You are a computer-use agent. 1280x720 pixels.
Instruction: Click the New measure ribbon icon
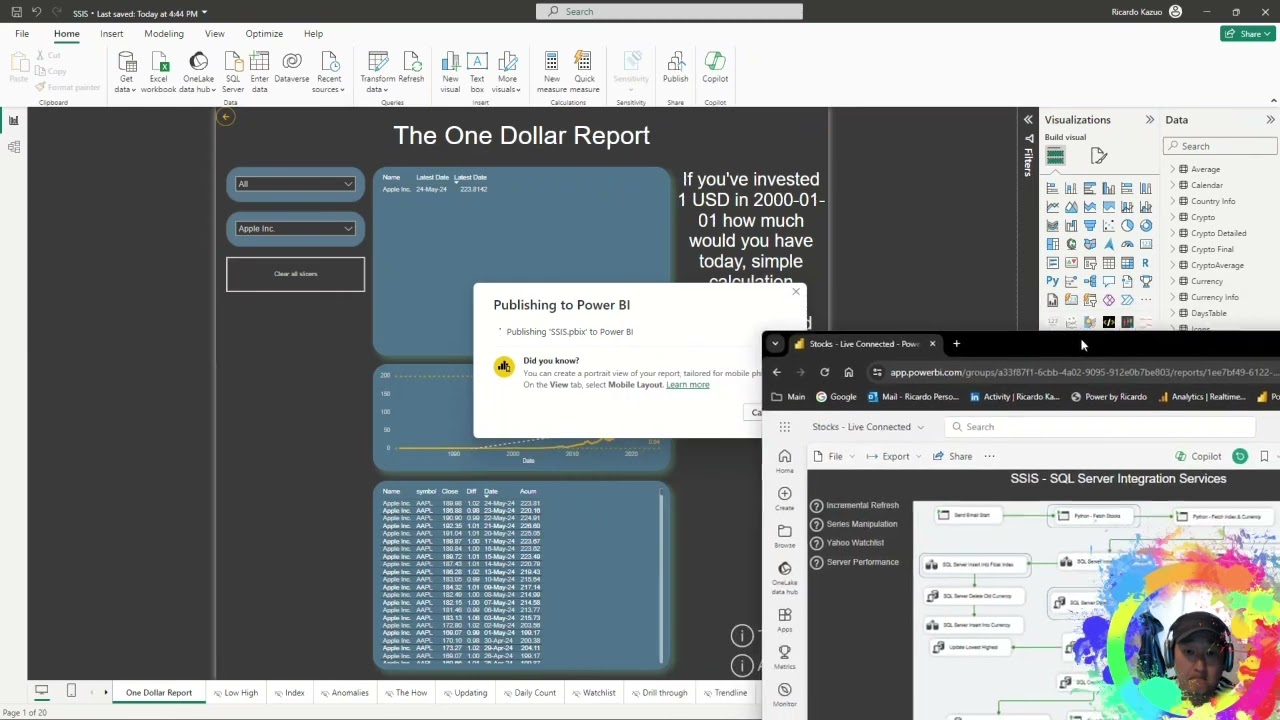point(551,72)
